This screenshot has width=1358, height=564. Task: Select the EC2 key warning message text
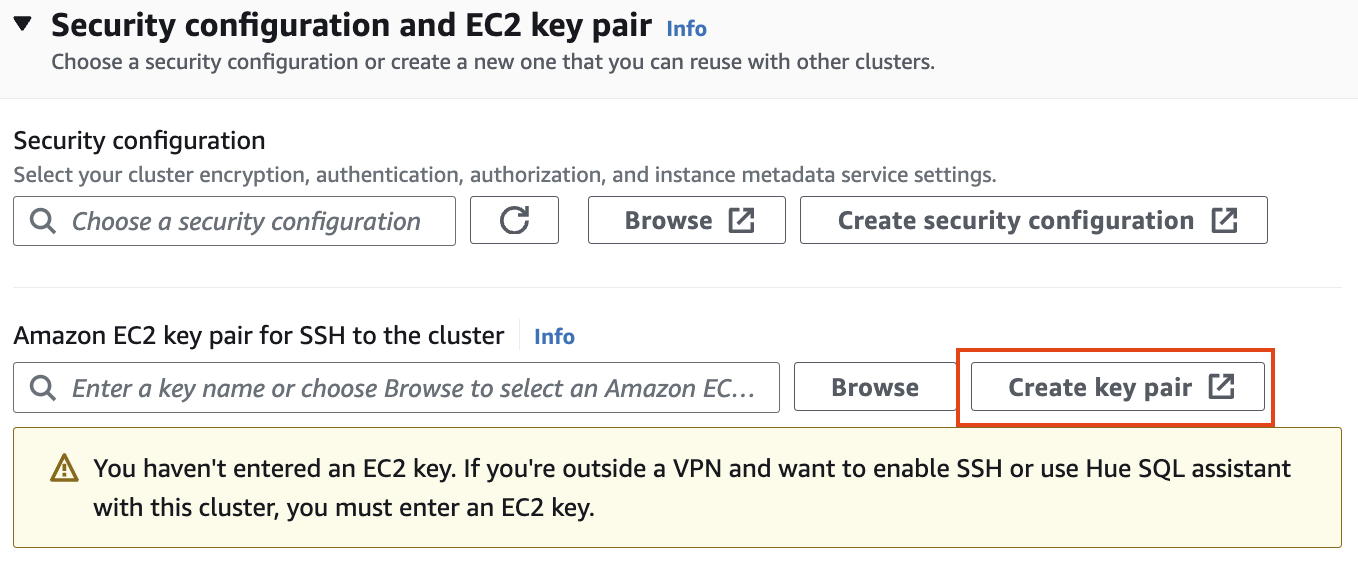pos(692,488)
